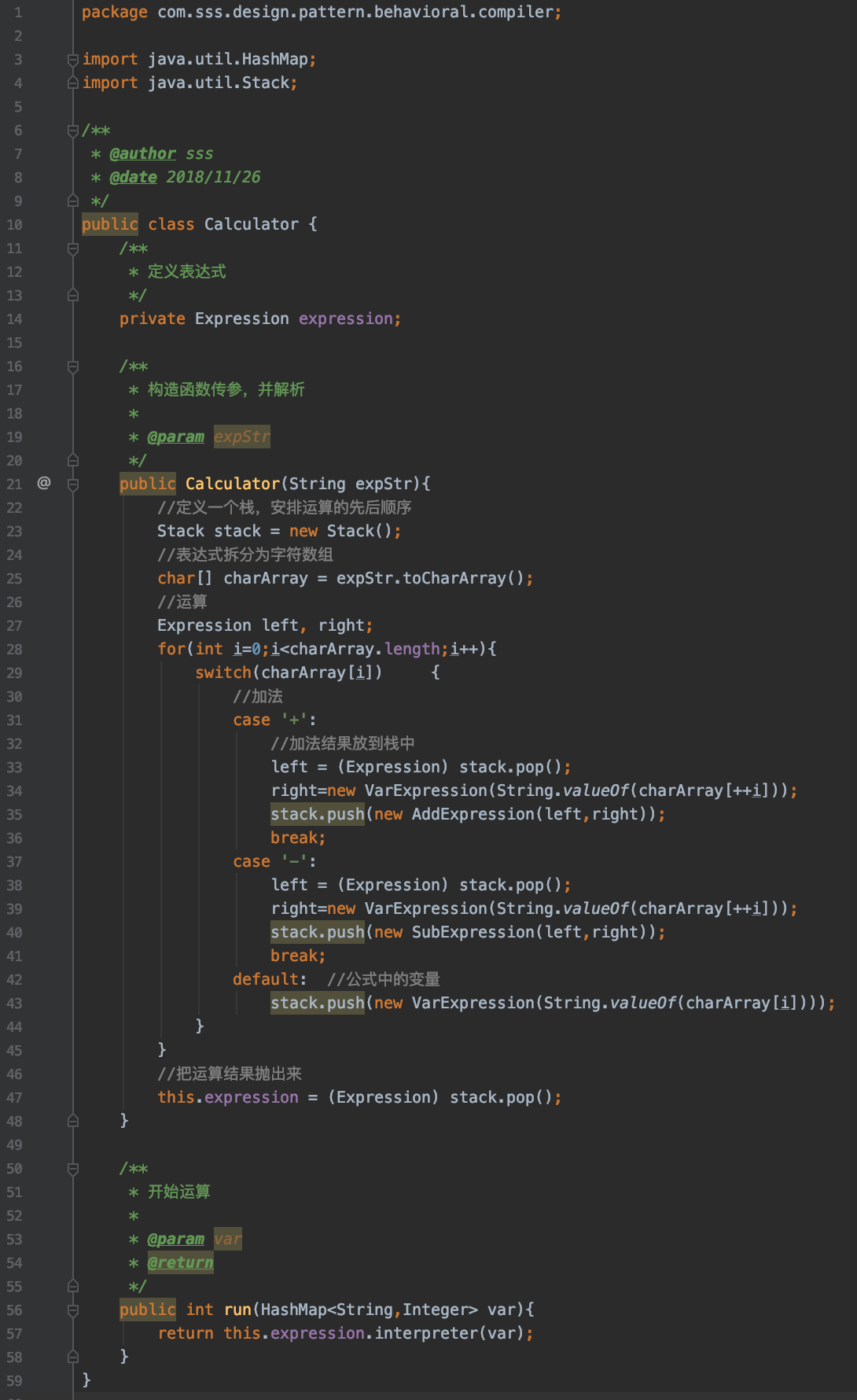The width and height of the screenshot is (857, 1400).
Task: Fold the run method Javadoc at line 50
Action: [73, 1169]
